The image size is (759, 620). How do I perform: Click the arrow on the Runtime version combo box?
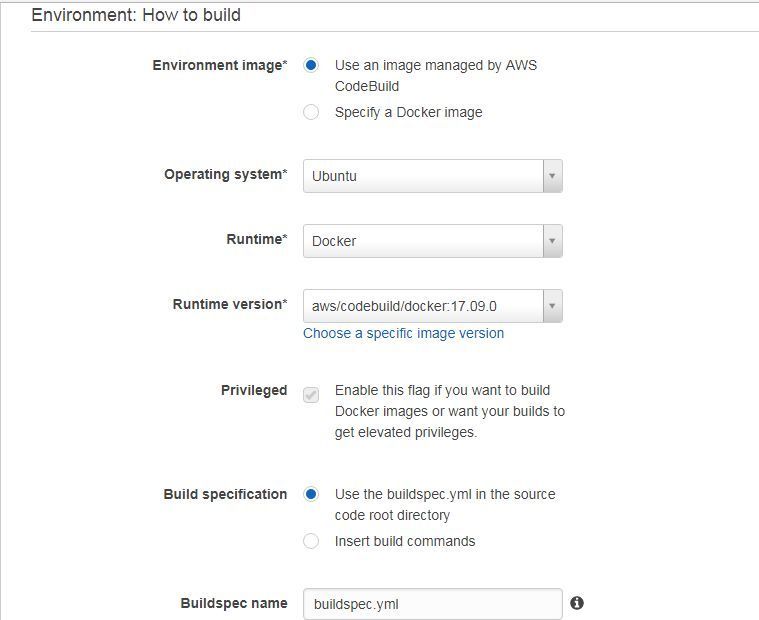552,306
